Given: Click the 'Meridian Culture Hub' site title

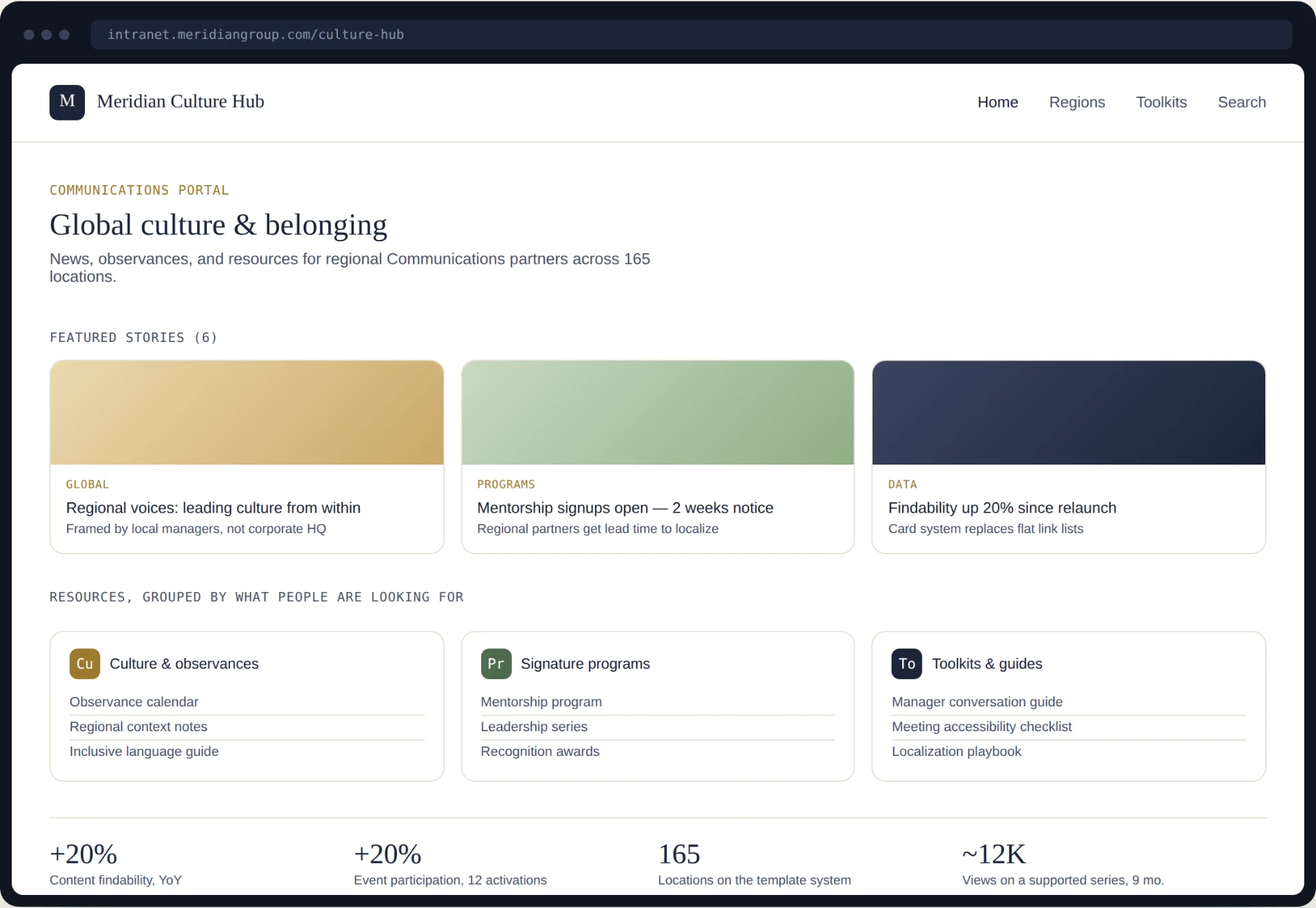Looking at the screenshot, I should tap(180, 101).
